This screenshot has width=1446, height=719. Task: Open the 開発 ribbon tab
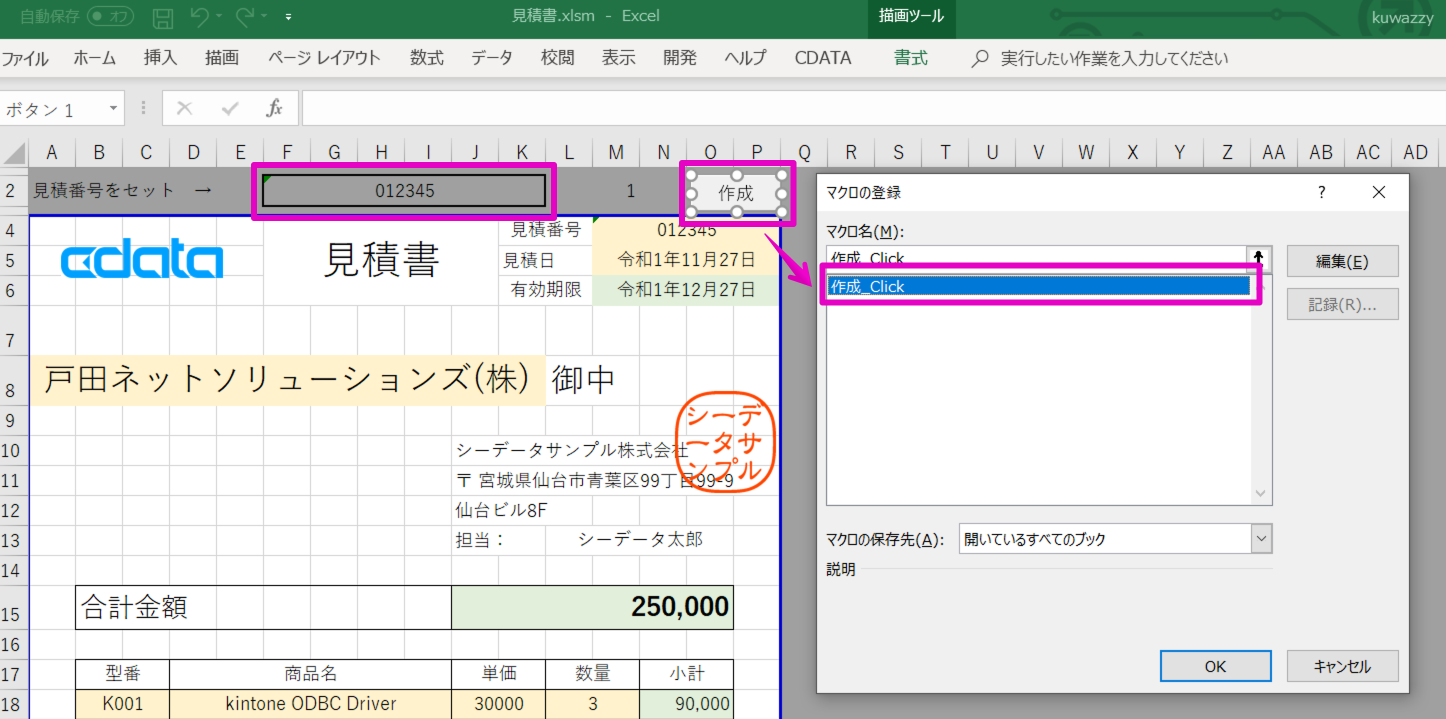point(680,58)
